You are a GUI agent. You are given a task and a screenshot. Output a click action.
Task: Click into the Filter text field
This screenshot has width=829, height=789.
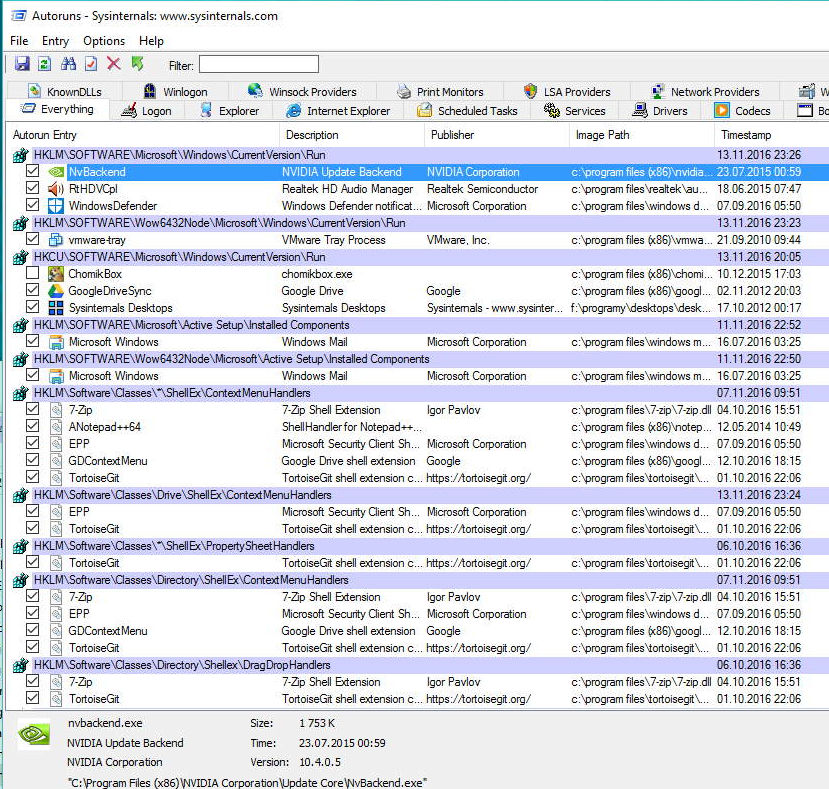click(258, 65)
